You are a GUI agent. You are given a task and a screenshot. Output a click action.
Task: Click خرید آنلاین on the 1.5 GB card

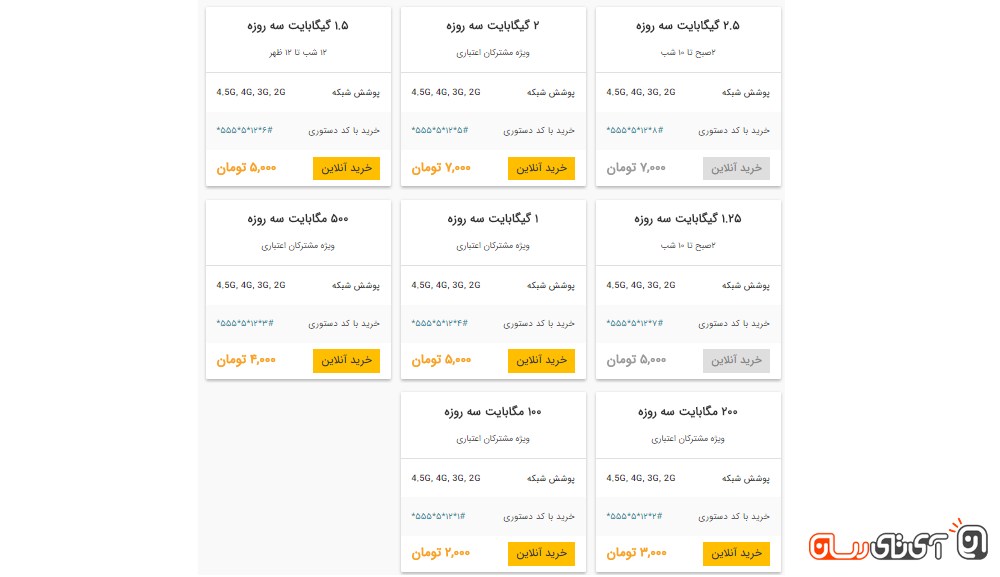point(346,168)
